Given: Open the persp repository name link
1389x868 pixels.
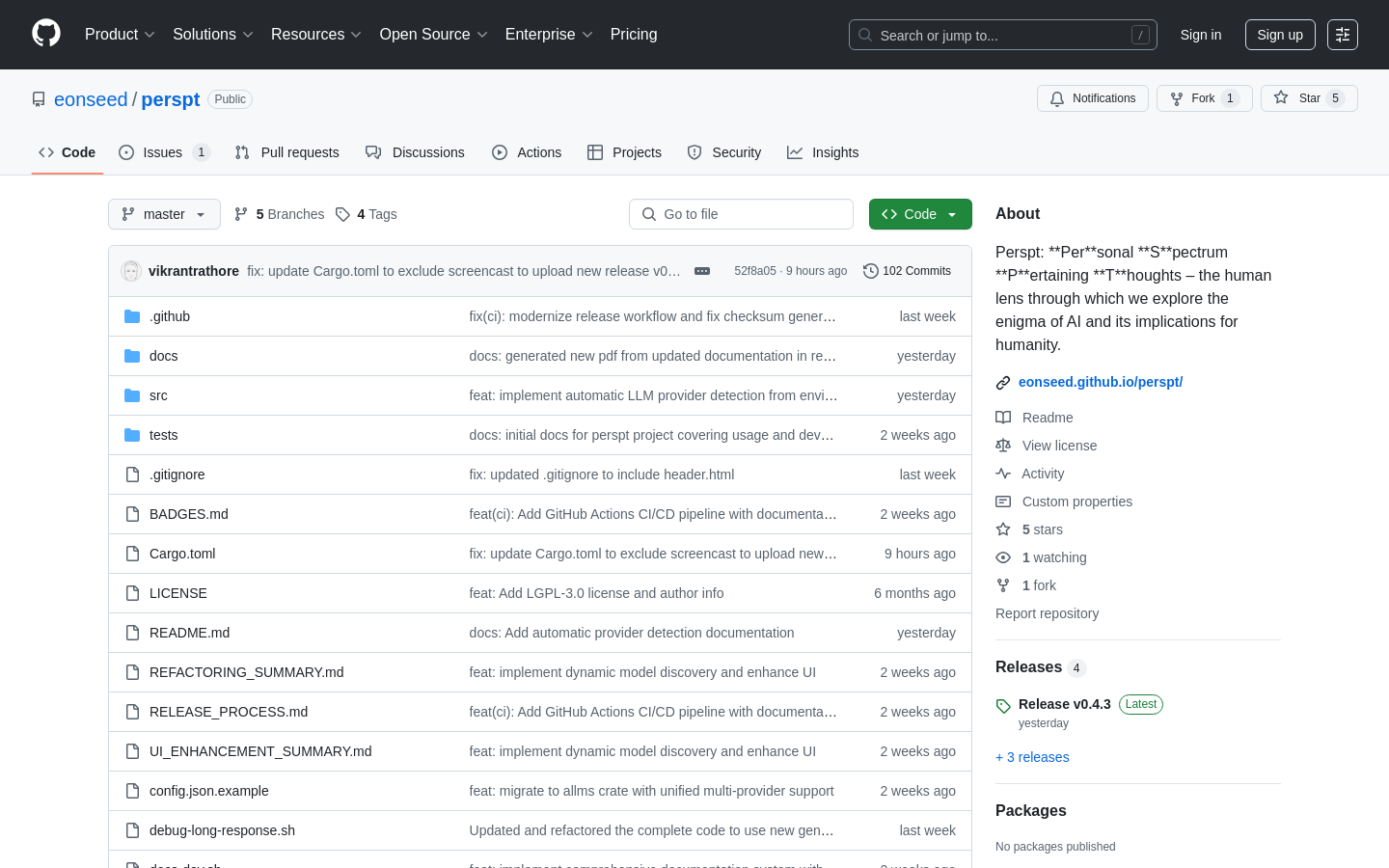Looking at the screenshot, I should pos(171,99).
